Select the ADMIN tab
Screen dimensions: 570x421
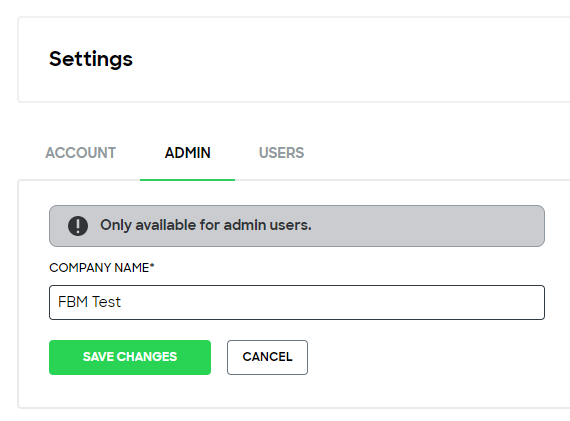pyautogui.click(x=188, y=153)
